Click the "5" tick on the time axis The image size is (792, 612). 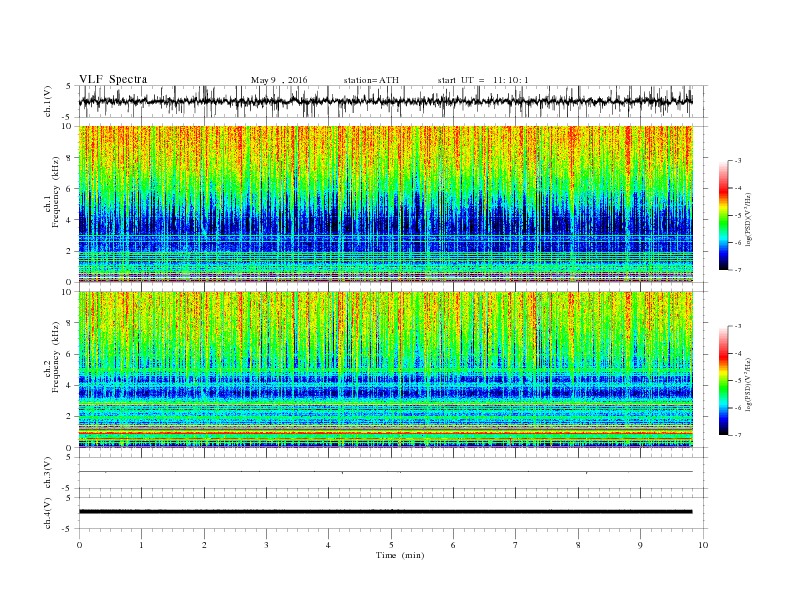(x=391, y=545)
